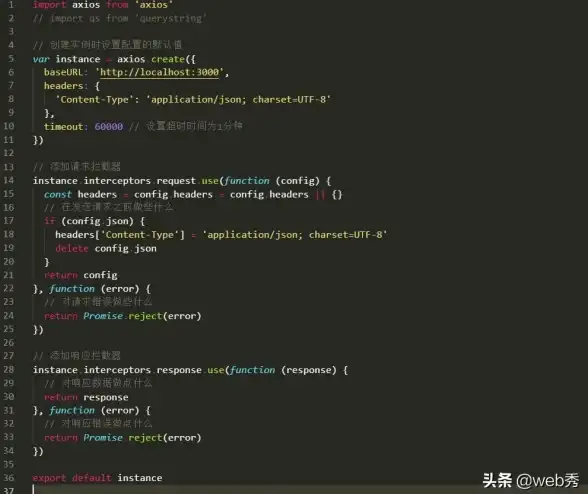The width and height of the screenshot is (588, 494).
Task: Open the http://localhost:3000 URL
Action: pyautogui.click(x=159, y=72)
